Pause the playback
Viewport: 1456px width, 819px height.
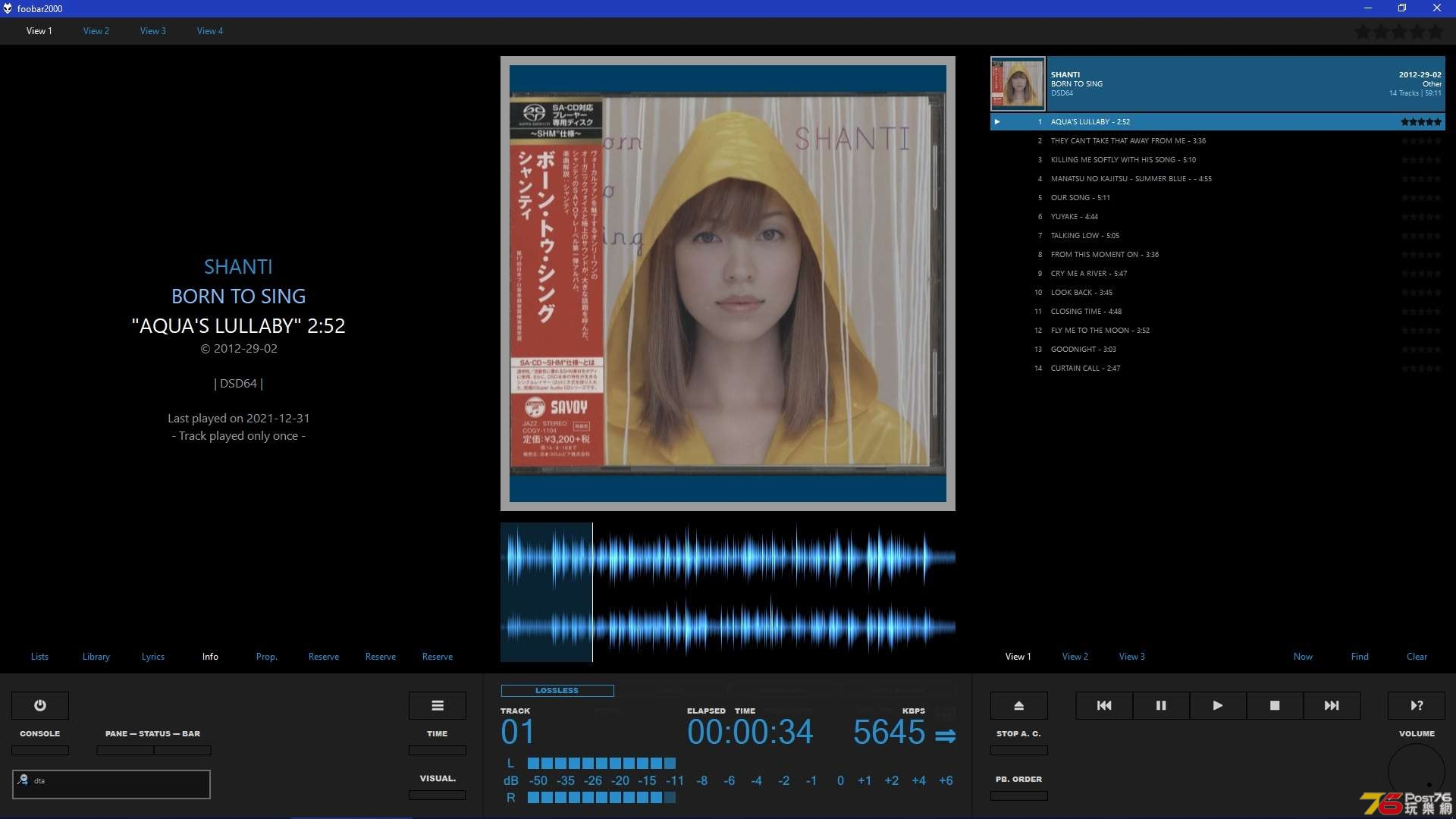coord(1161,705)
